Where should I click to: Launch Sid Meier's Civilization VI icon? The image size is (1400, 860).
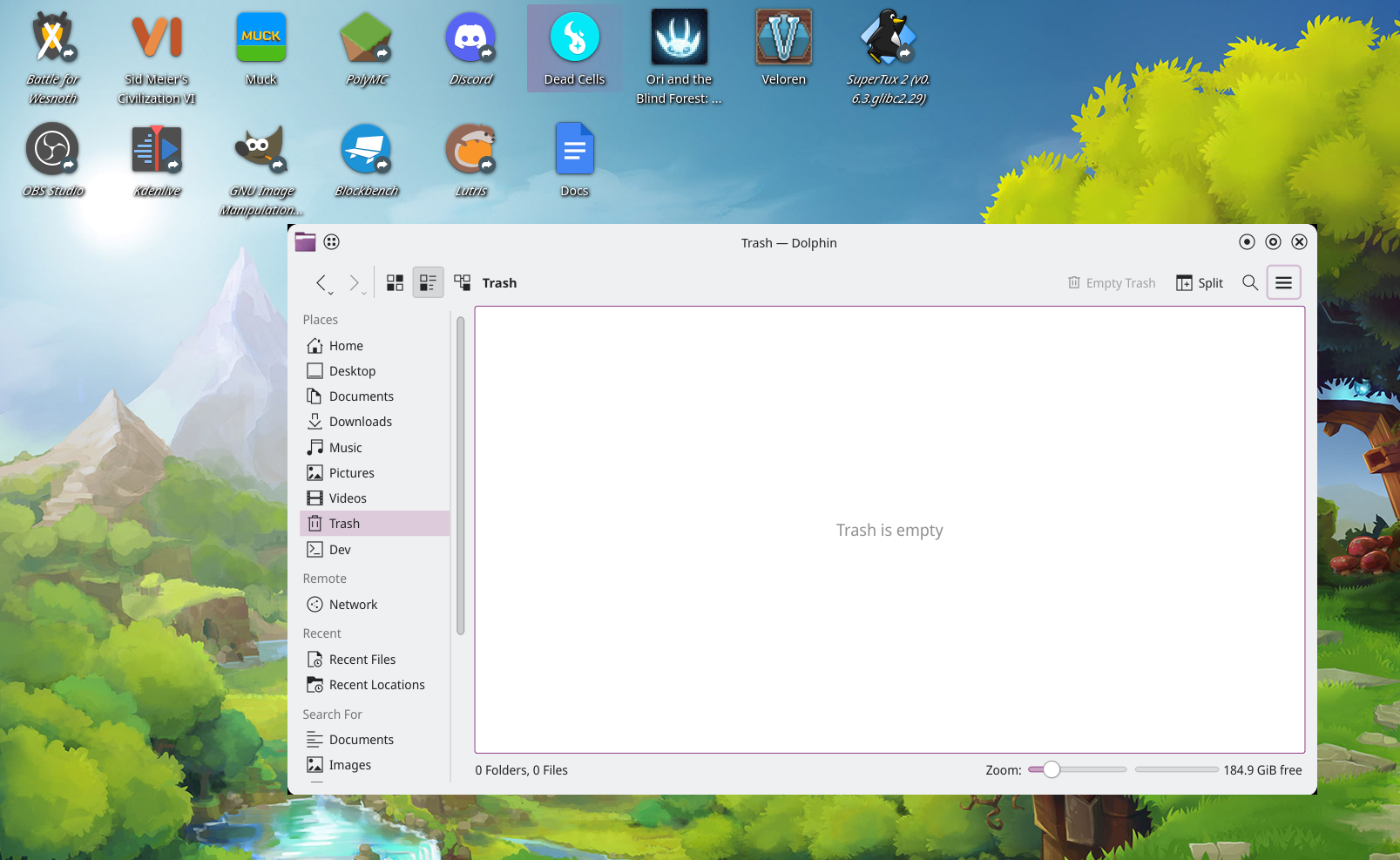point(157,57)
